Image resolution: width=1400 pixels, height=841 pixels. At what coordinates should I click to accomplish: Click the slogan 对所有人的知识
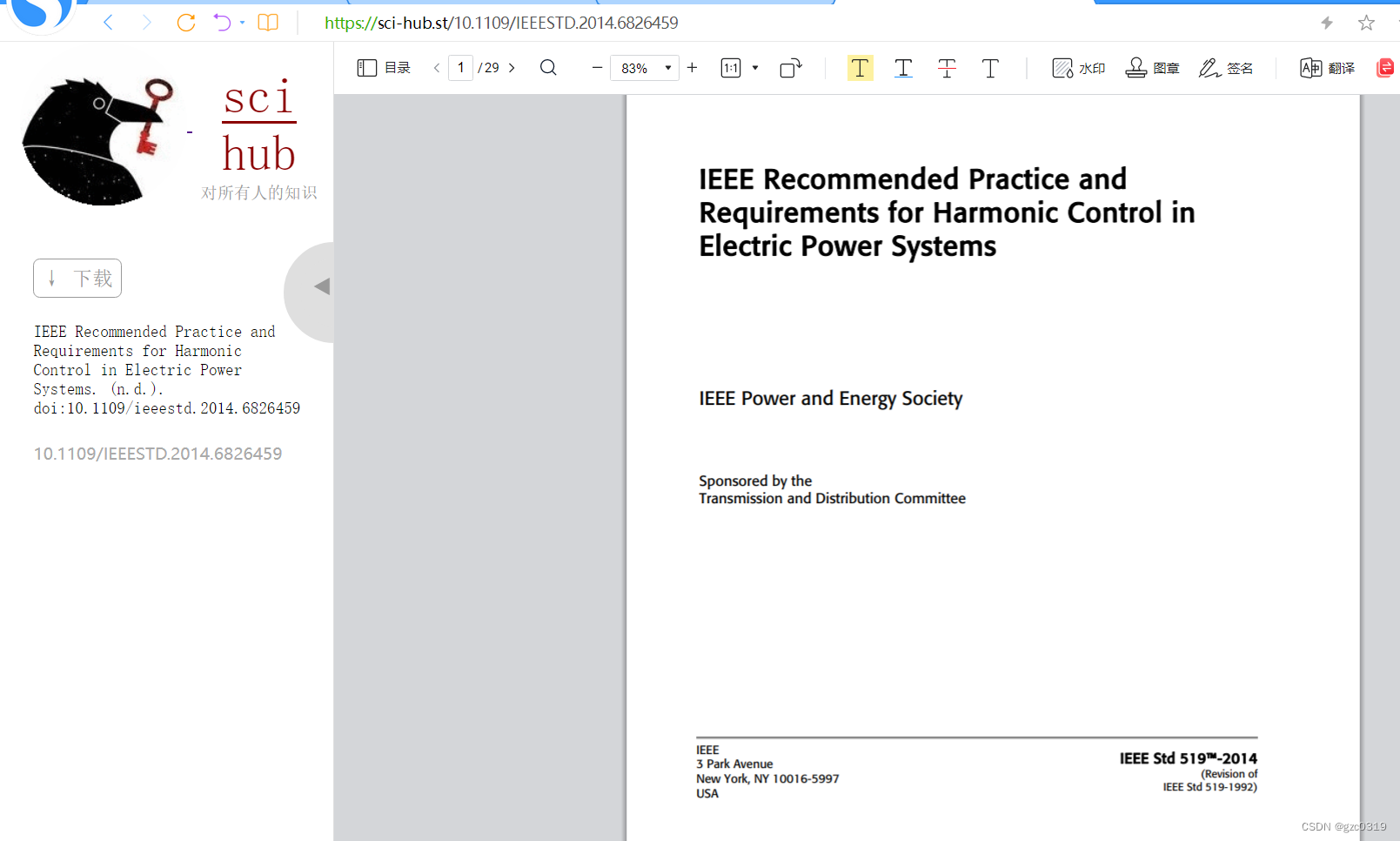259,192
